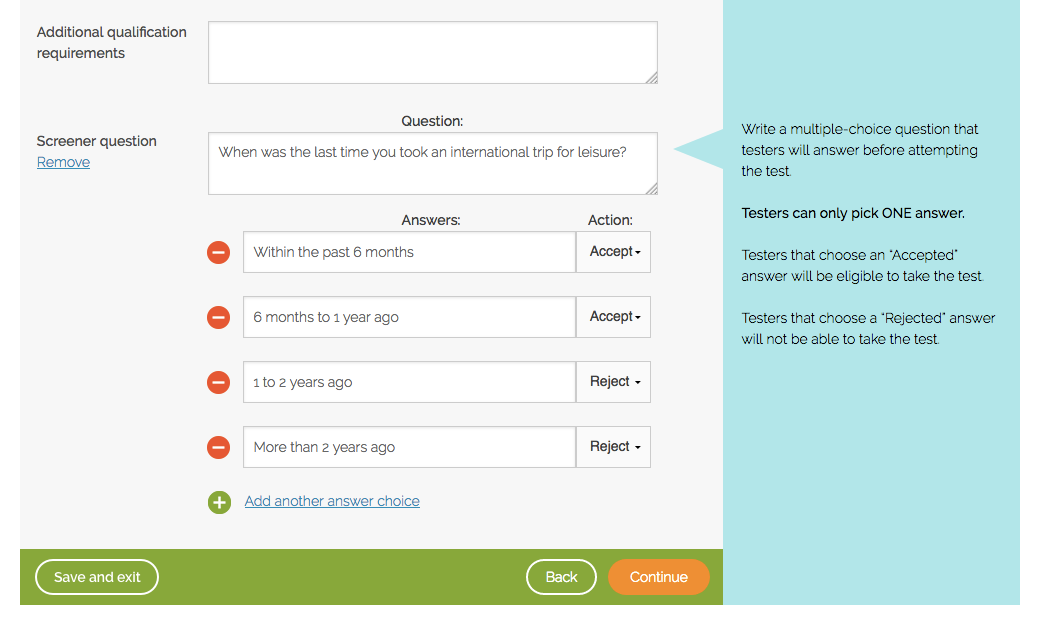The image size is (1040, 636).
Task: Select Save and exit
Action: [x=96, y=577]
